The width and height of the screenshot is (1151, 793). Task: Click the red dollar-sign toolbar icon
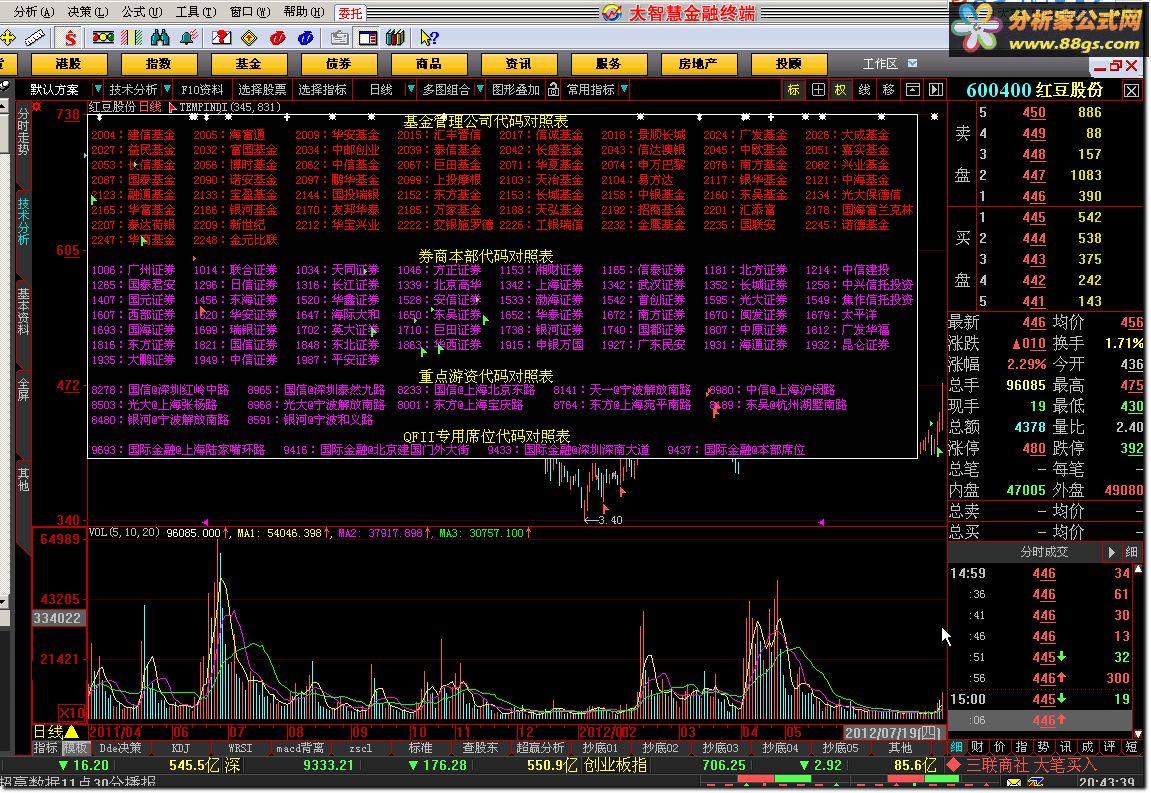click(70, 37)
